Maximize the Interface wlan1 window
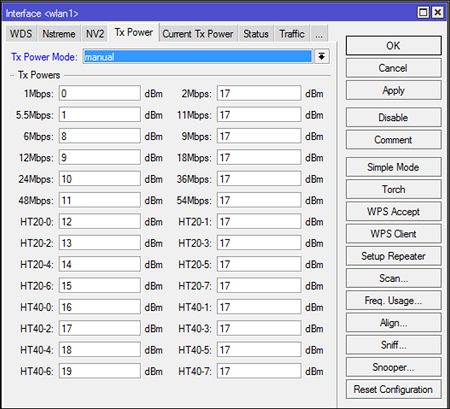Viewport: 450px width, 409px height. 423,13
